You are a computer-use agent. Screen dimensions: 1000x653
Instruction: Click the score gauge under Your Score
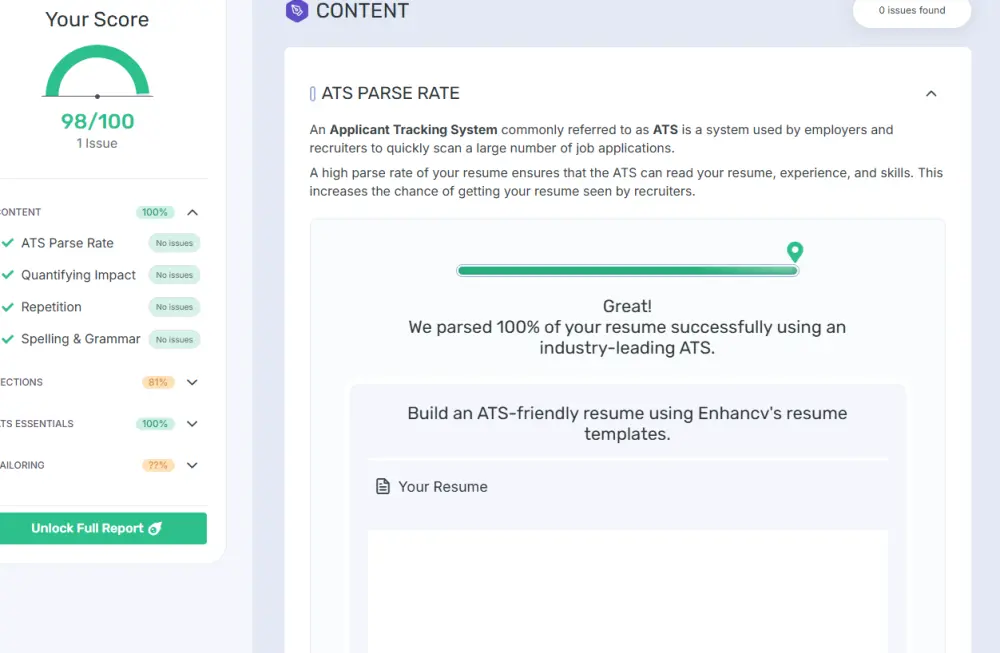click(97, 71)
